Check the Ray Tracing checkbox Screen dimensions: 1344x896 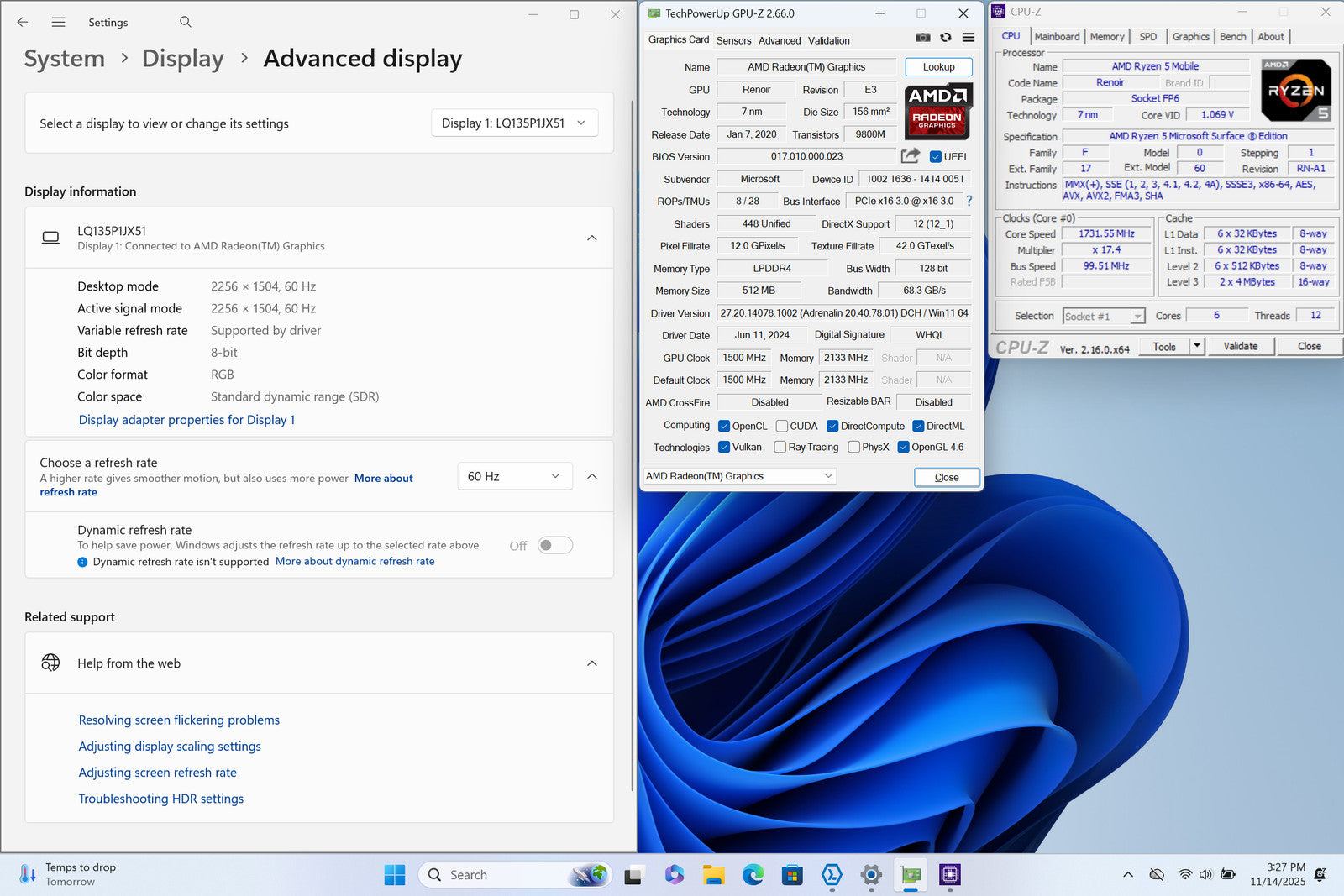780,448
